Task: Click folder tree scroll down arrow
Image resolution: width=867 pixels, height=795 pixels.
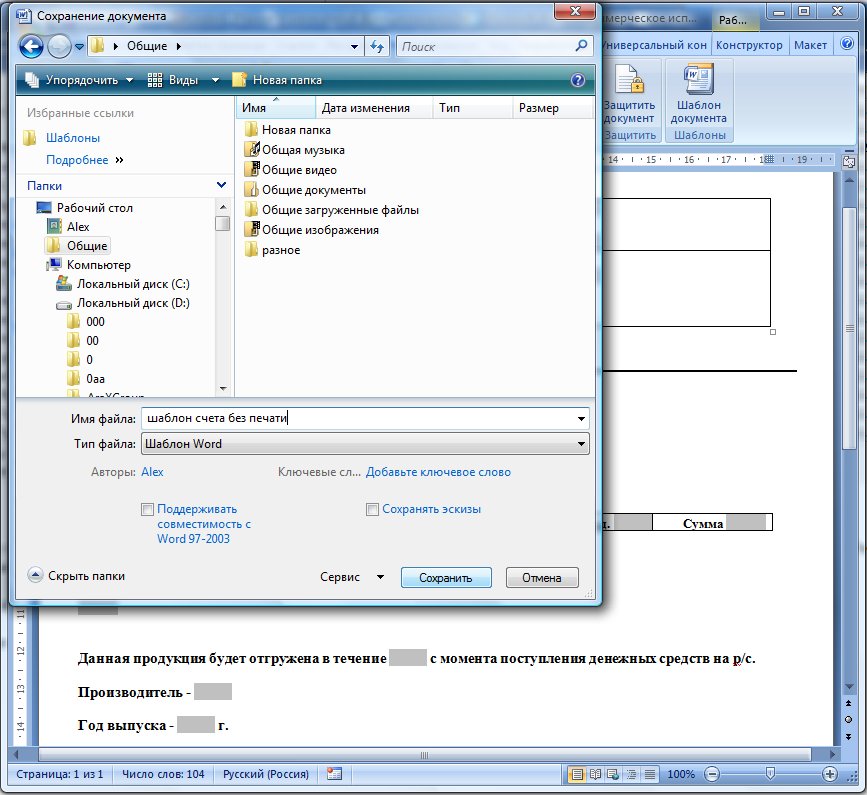Action: [x=223, y=389]
